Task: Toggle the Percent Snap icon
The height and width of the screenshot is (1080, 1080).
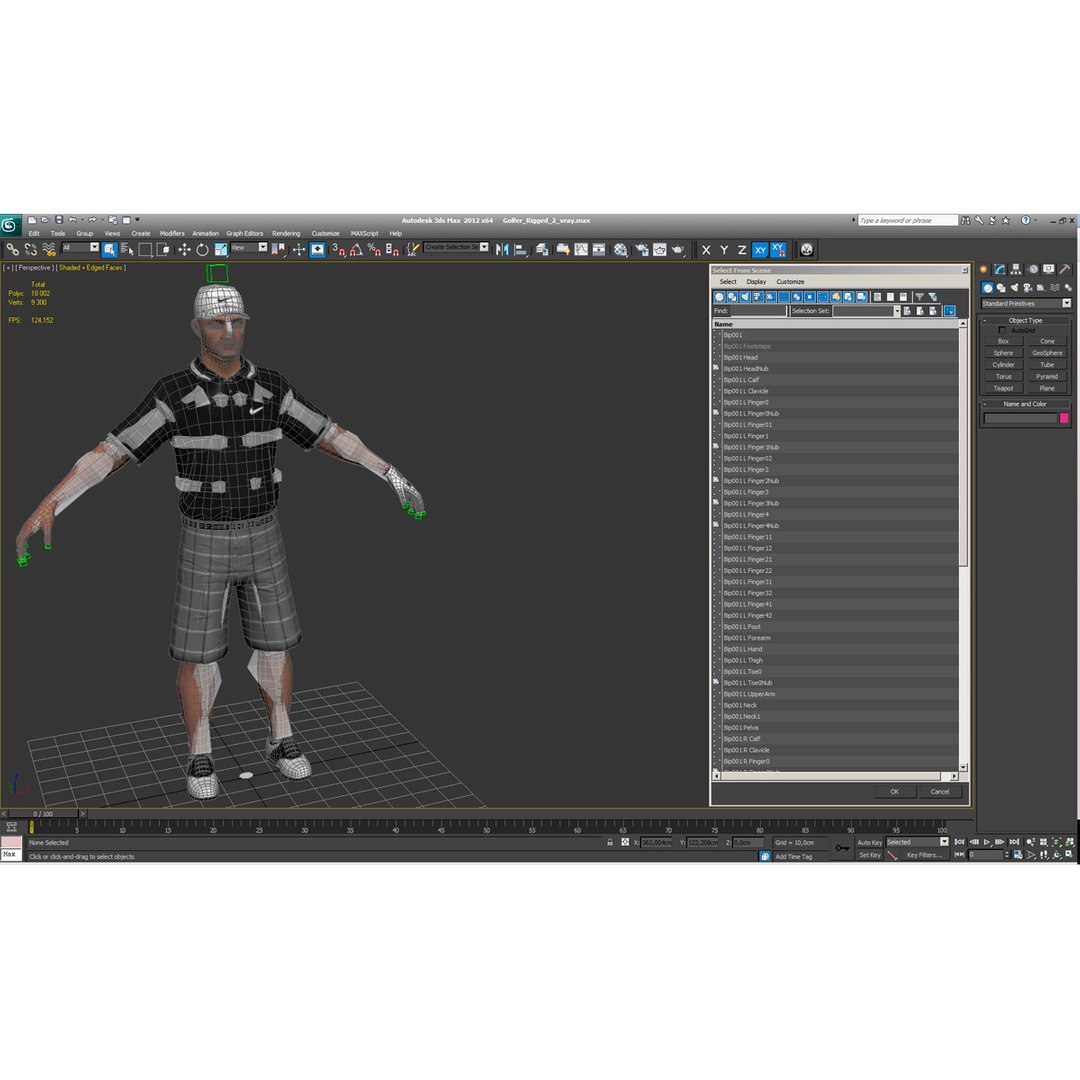Action: [374, 249]
